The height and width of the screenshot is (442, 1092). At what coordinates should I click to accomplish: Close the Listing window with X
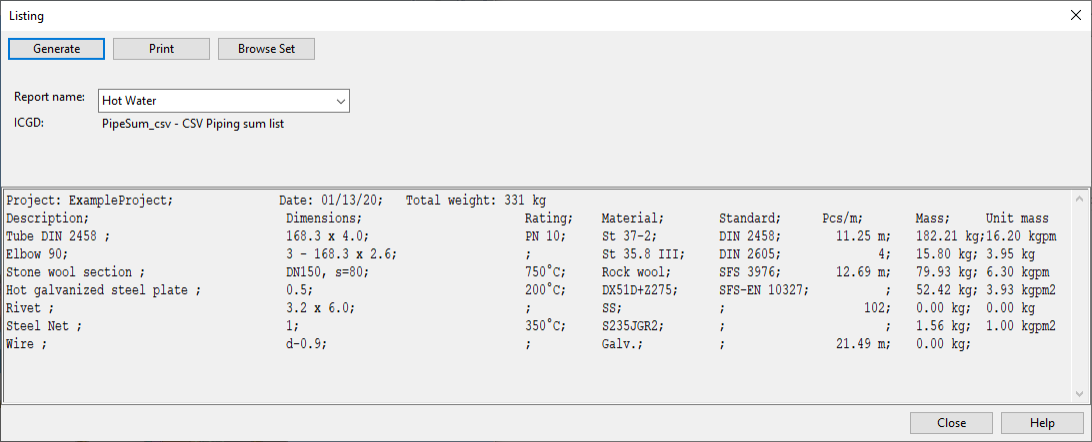click(x=1074, y=16)
